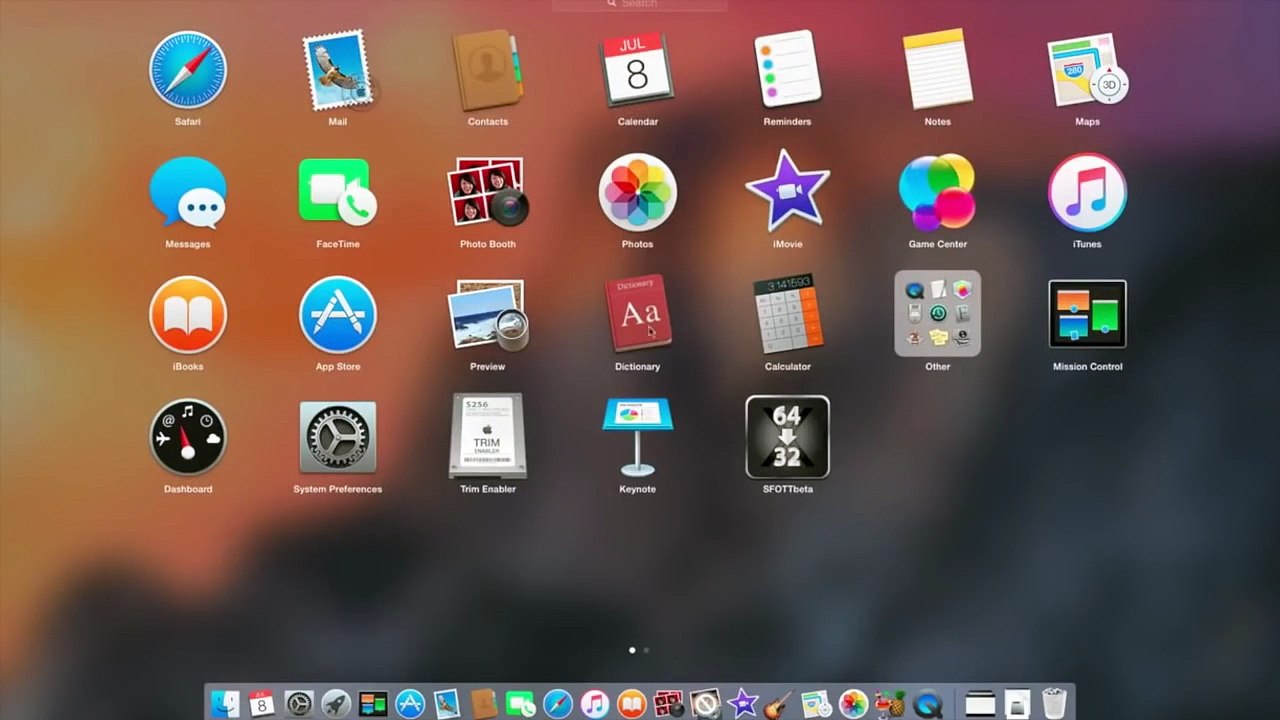Open the Other apps folder

(938, 314)
